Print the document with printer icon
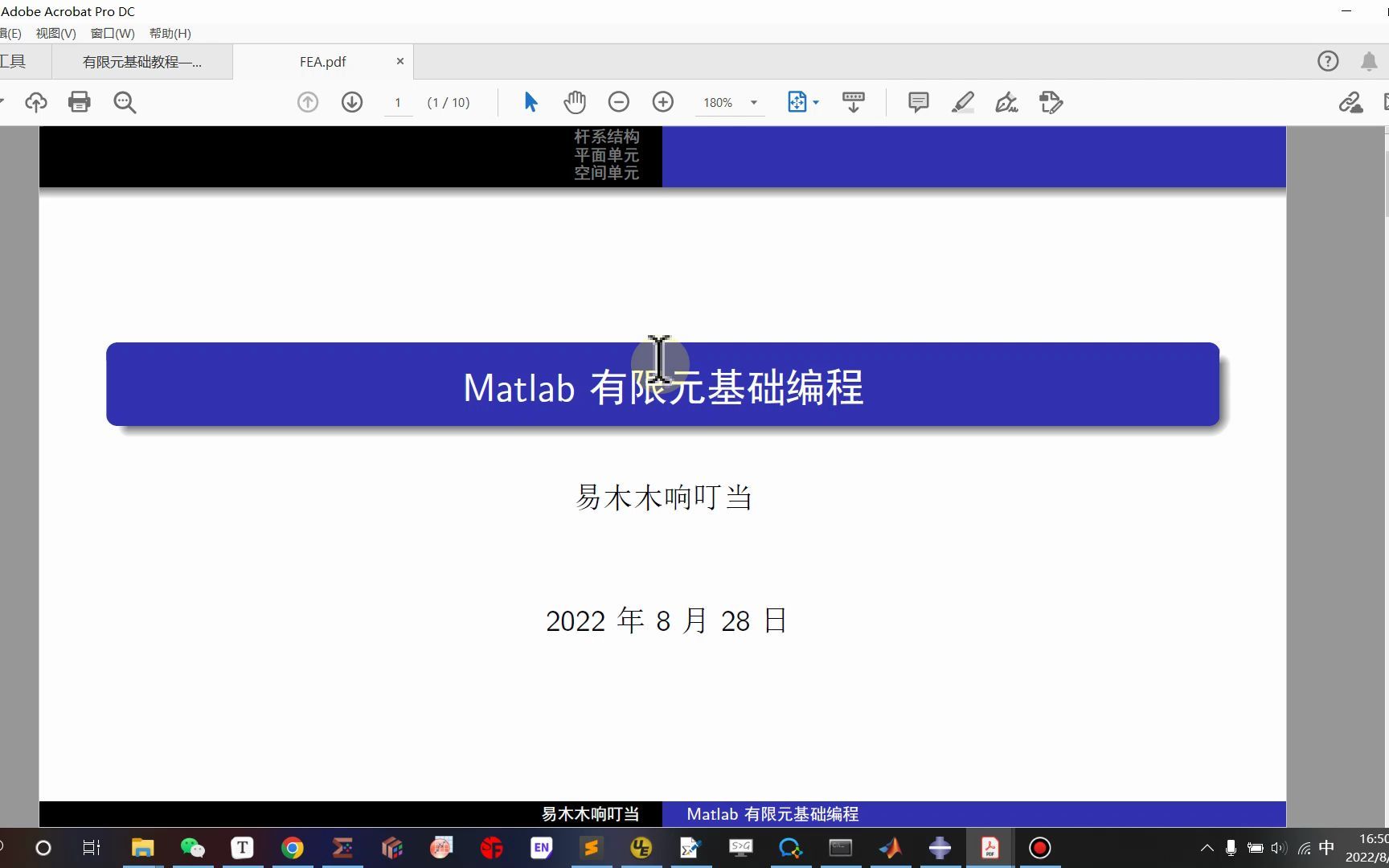The image size is (1389, 868). pyautogui.click(x=80, y=102)
